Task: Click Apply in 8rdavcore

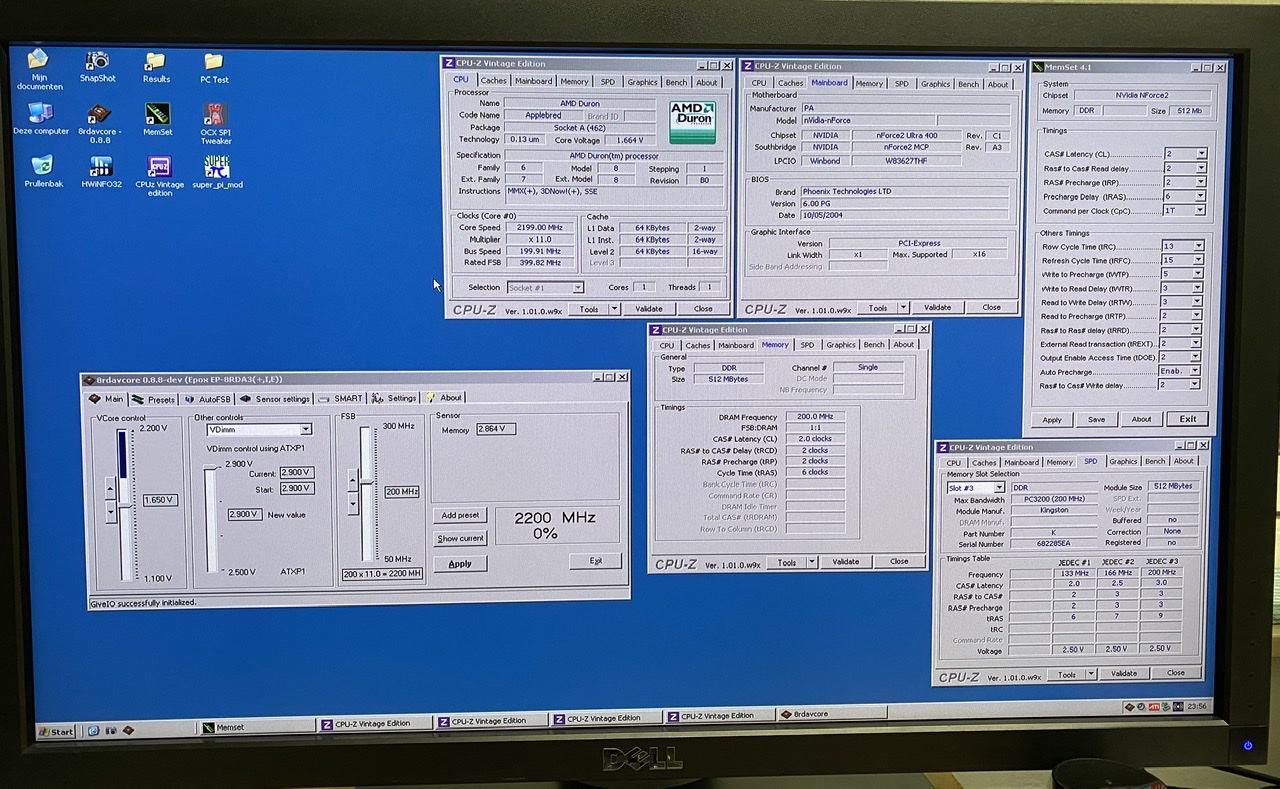Action: (x=460, y=563)
